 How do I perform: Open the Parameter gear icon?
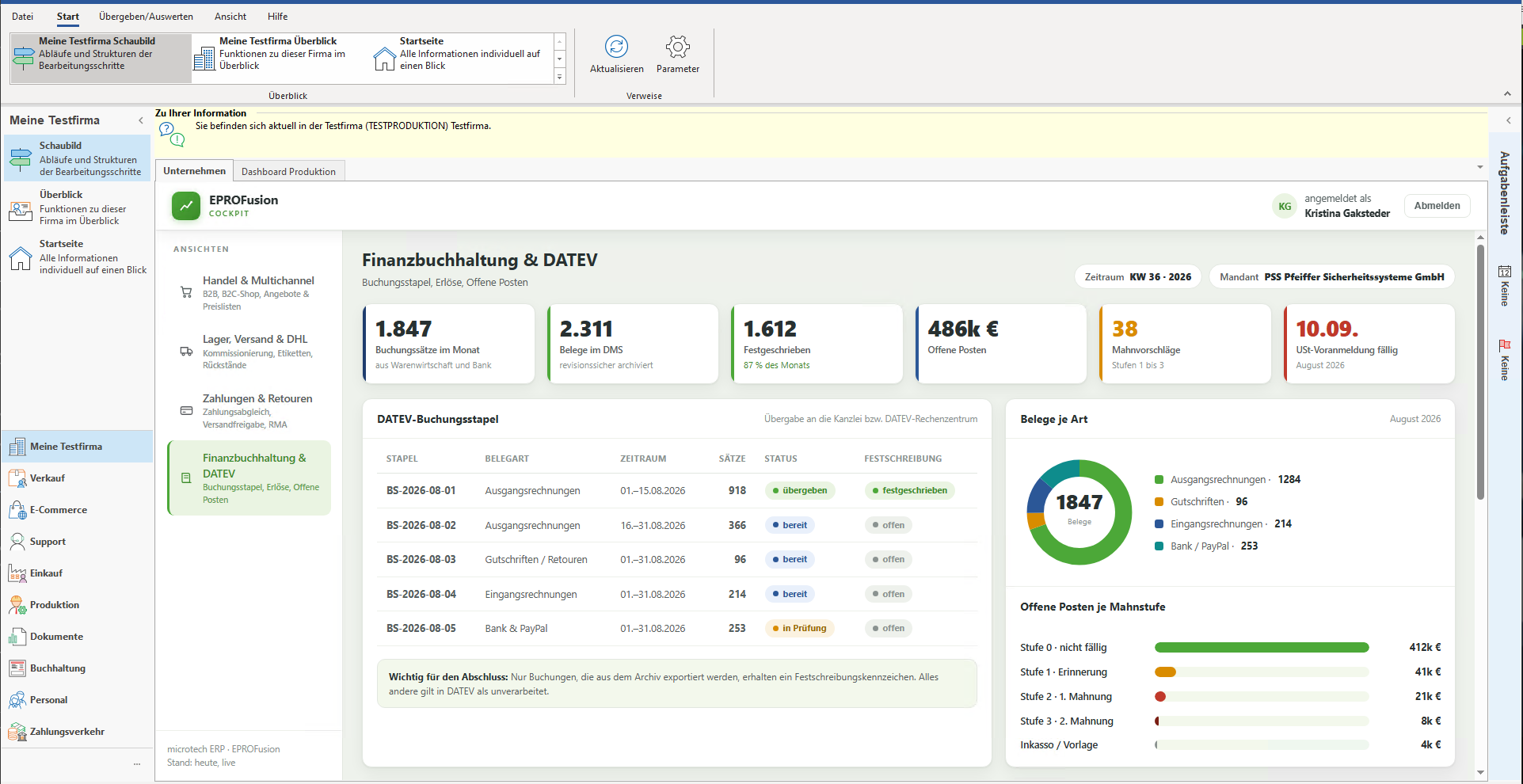point(677,47)
